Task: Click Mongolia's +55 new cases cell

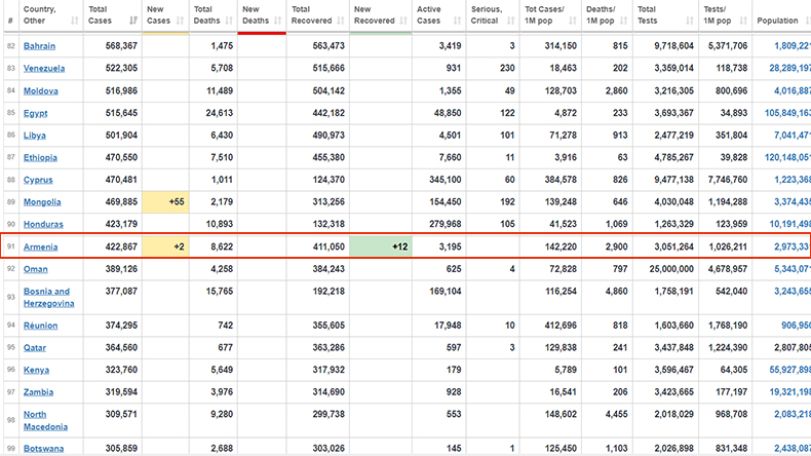Action: tap(166, 202)
